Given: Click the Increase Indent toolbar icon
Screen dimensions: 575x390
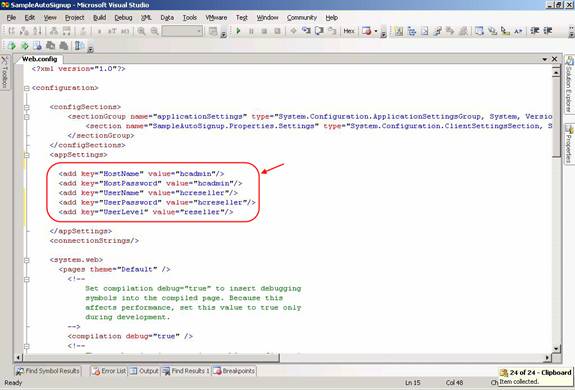Looking at the screenshot, I should [548, 31].
